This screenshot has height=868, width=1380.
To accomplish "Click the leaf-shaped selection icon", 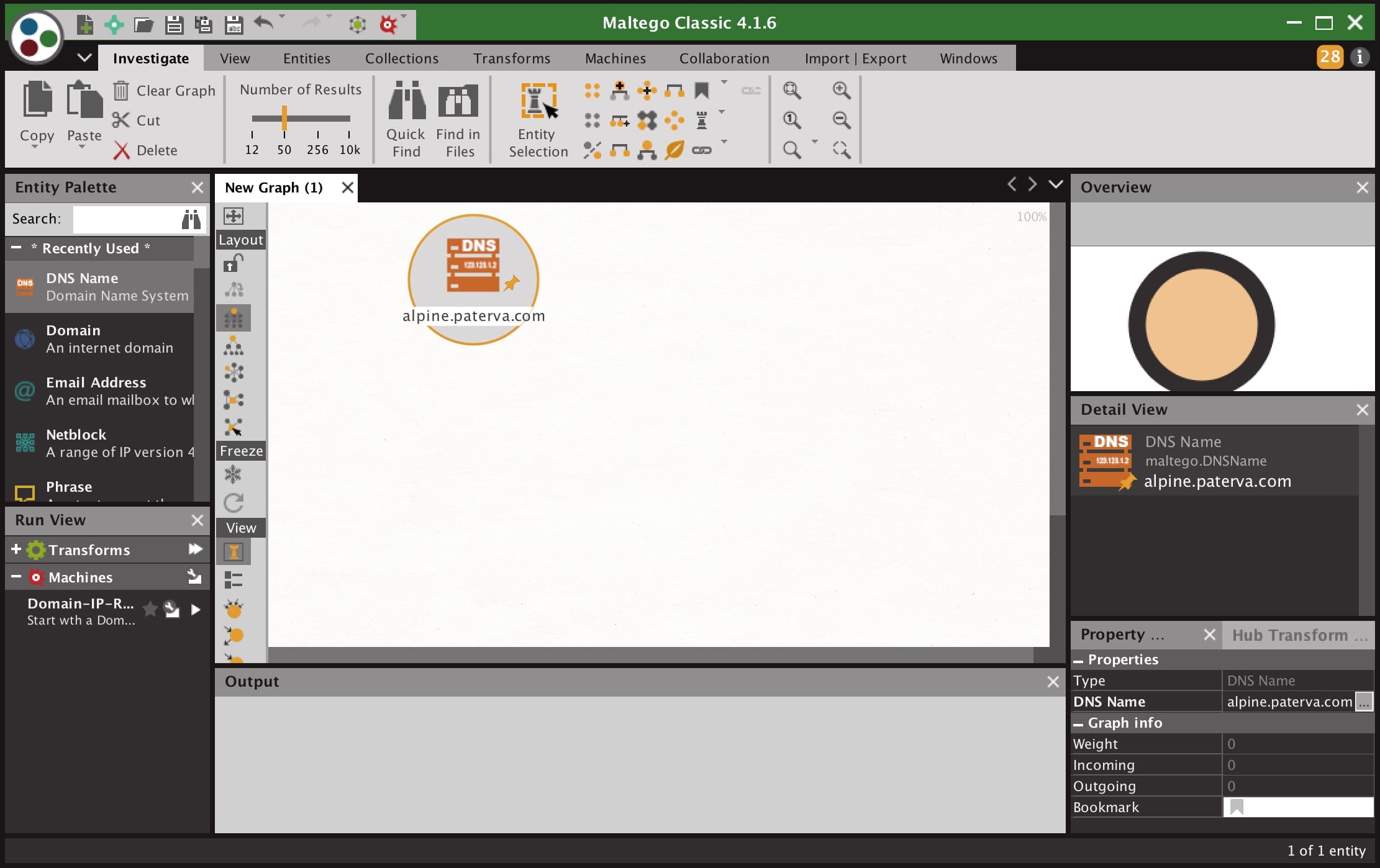I will (x=674, y=150).
